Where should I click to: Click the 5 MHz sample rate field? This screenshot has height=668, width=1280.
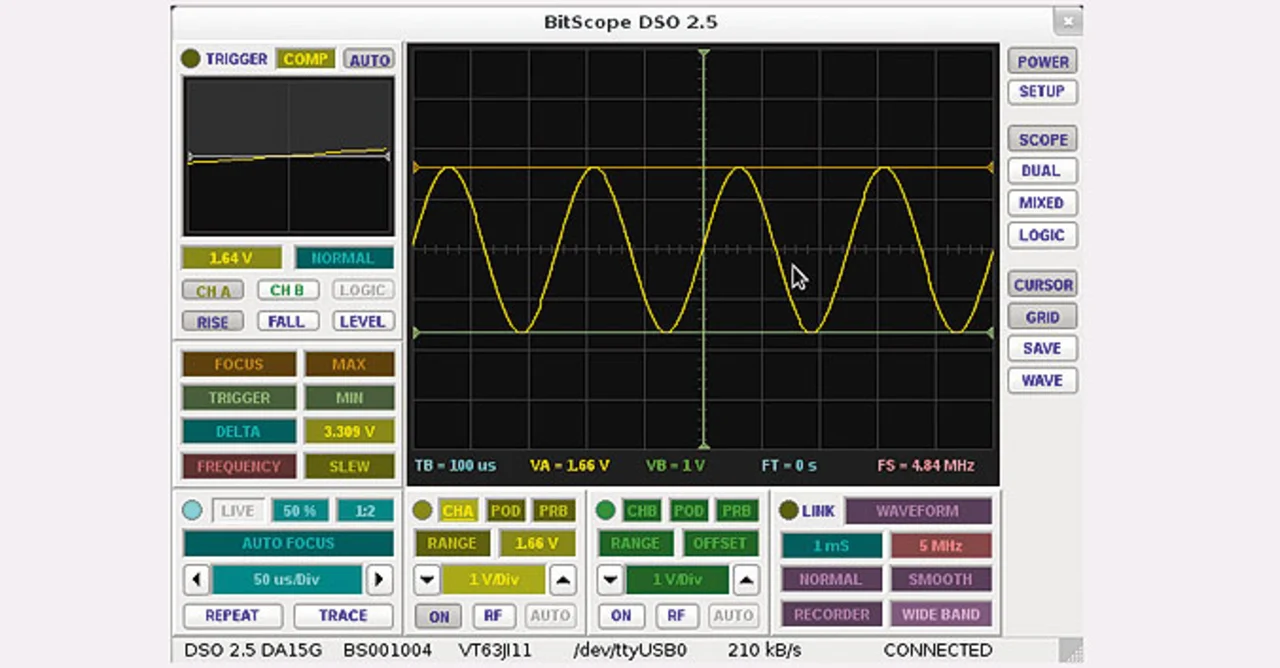pyautogui.click(x=941, y=546)
